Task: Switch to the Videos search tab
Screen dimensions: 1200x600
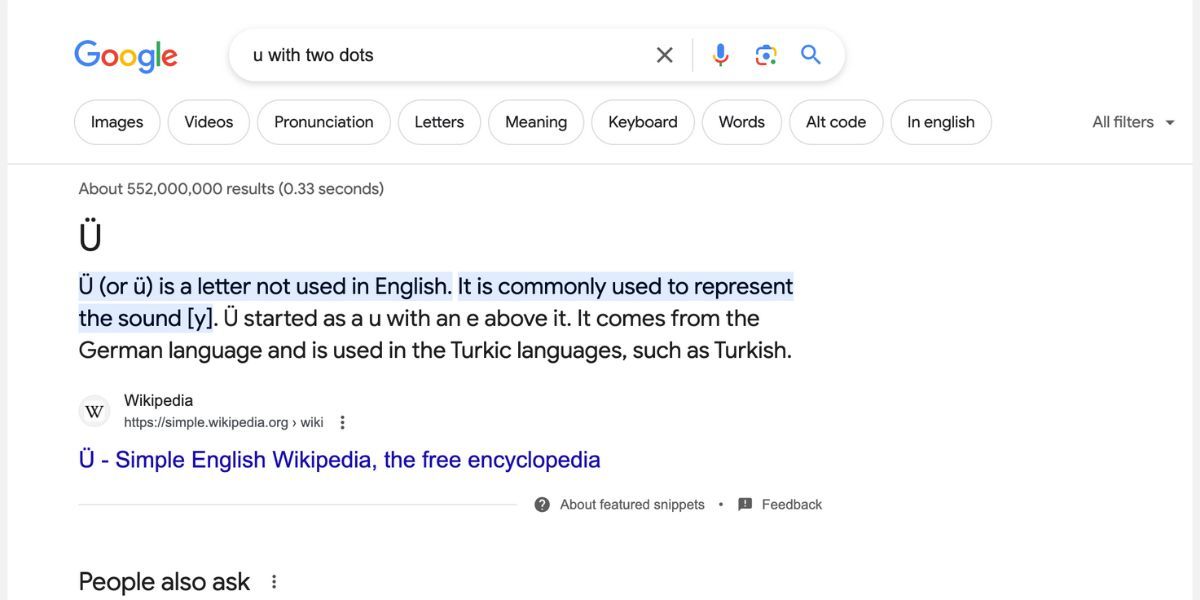Action: [208, 122]
